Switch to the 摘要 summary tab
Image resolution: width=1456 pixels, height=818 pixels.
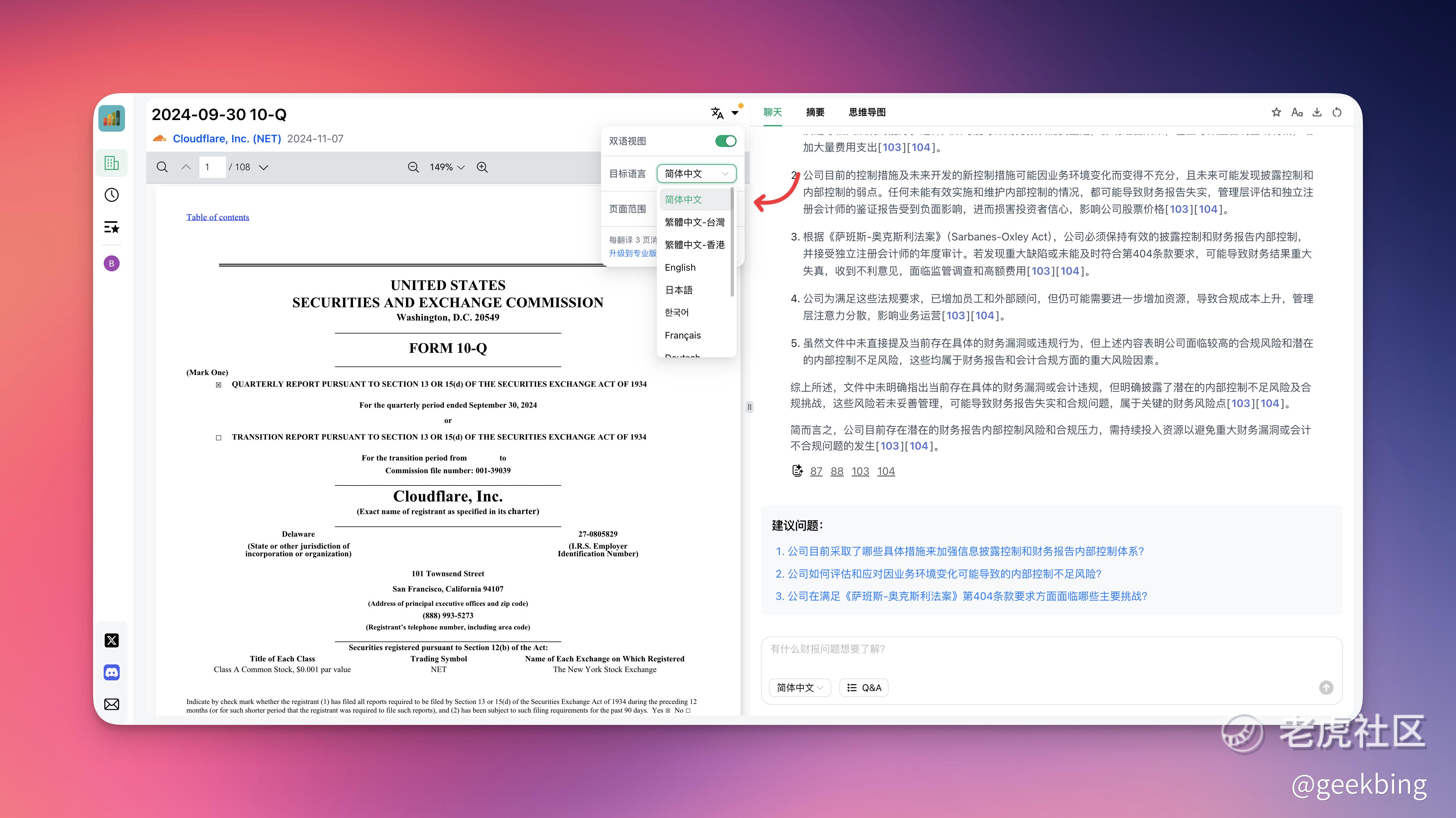[x=815, y=112]
